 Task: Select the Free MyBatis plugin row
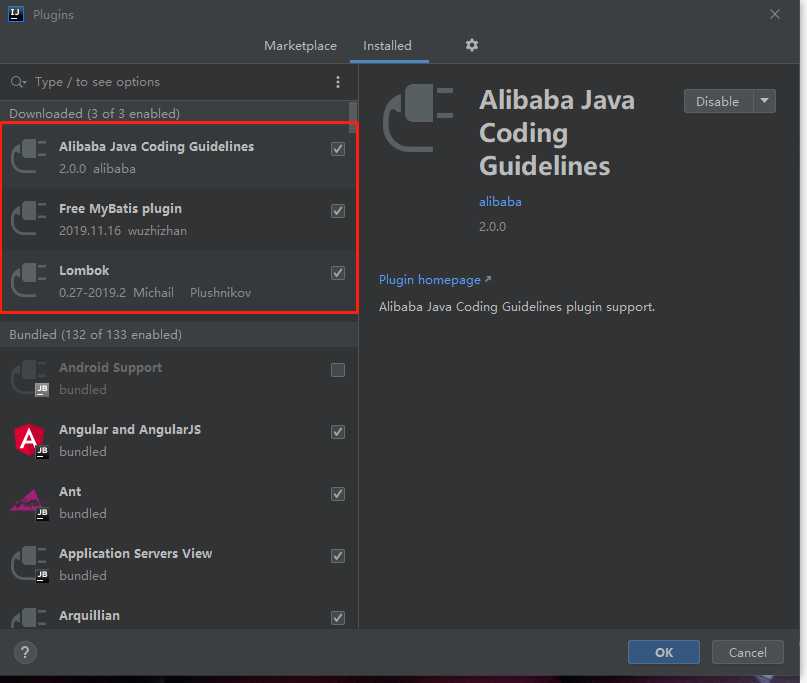178,219
